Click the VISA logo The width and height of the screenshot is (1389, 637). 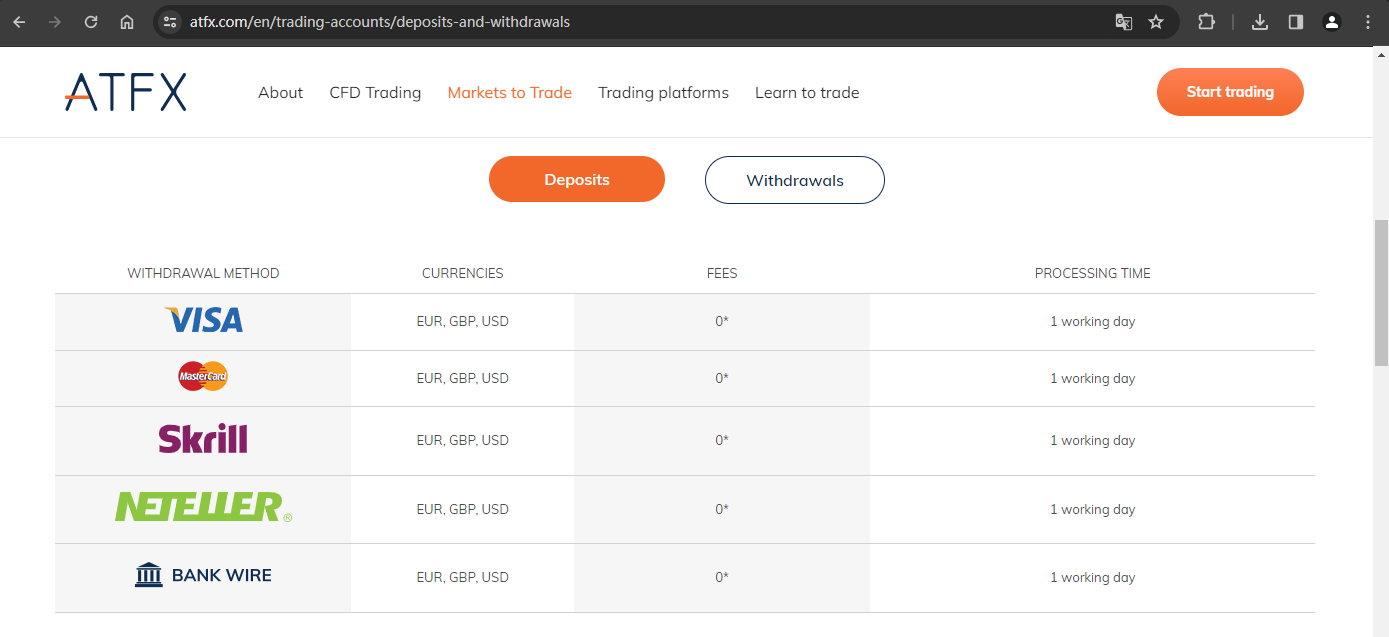pos(203,320)
